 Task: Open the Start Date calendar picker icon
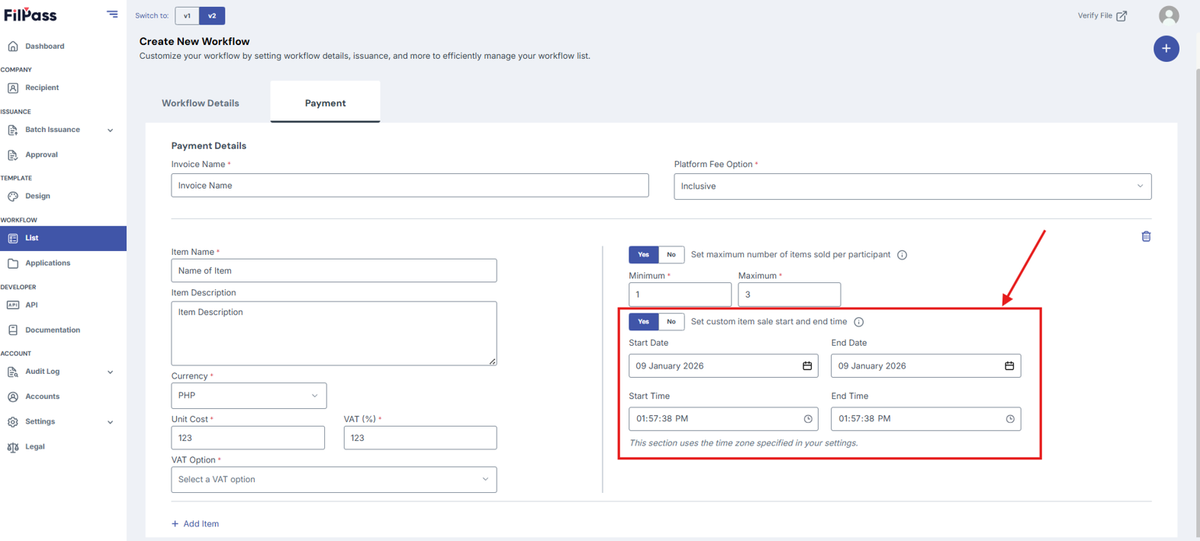point(807,366)
